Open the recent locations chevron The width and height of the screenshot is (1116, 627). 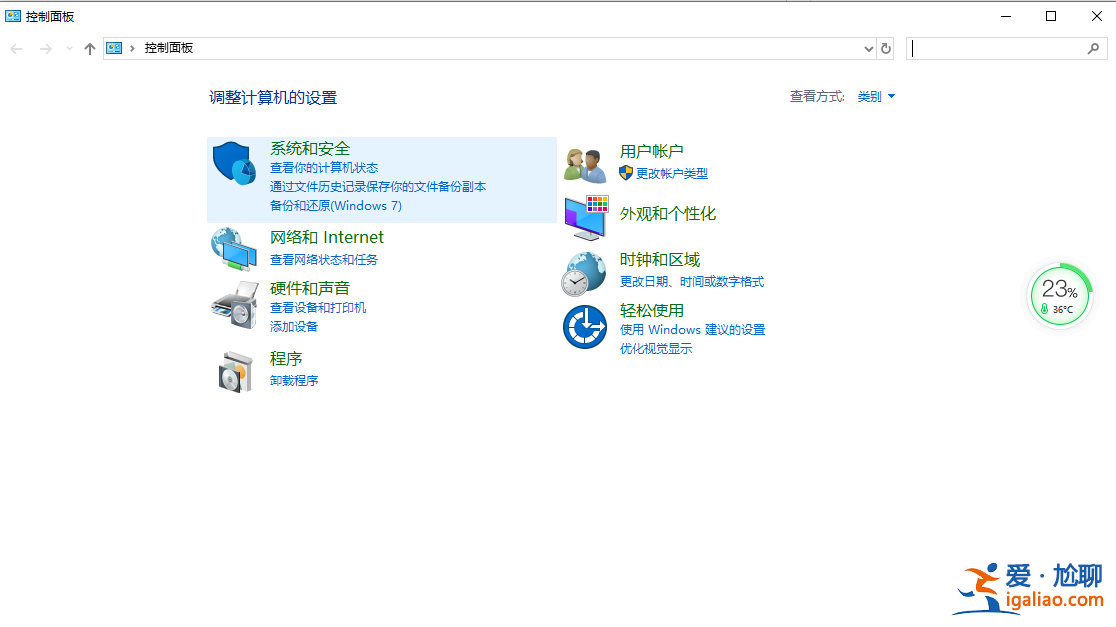(x=69, y=48)
